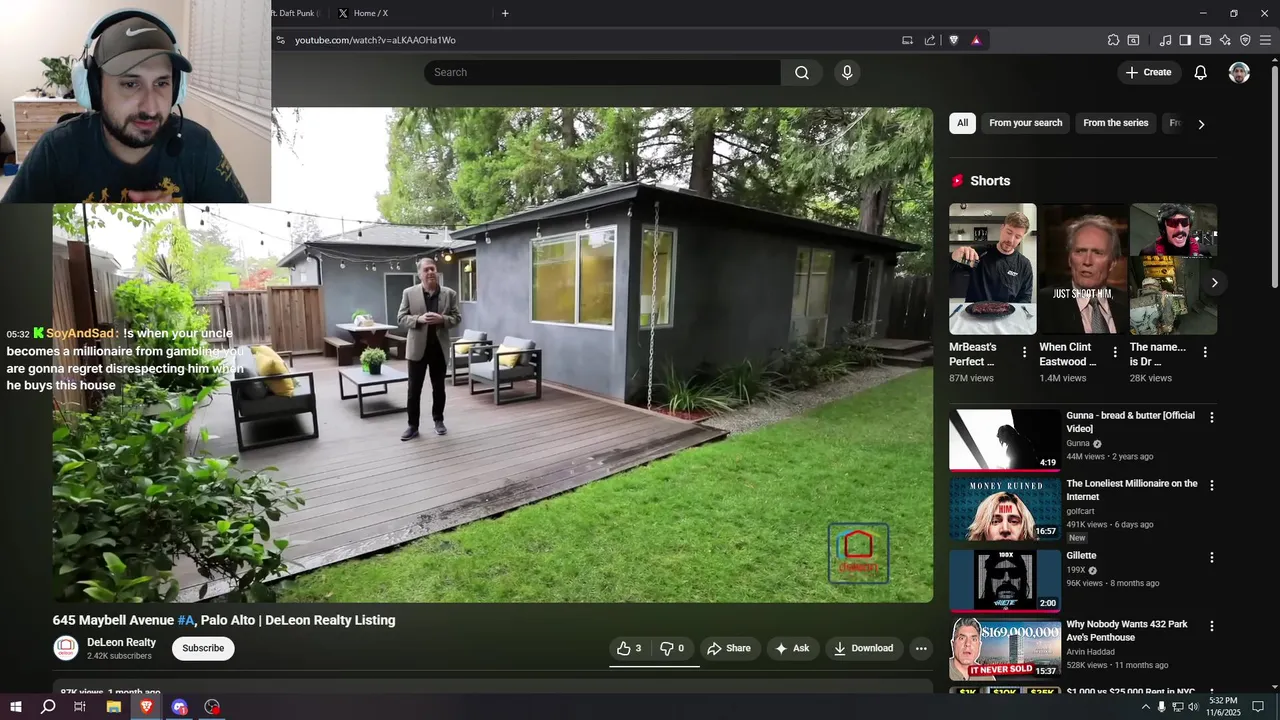
Task: Start voice search with microphone icon
Action: pos(847,72)
